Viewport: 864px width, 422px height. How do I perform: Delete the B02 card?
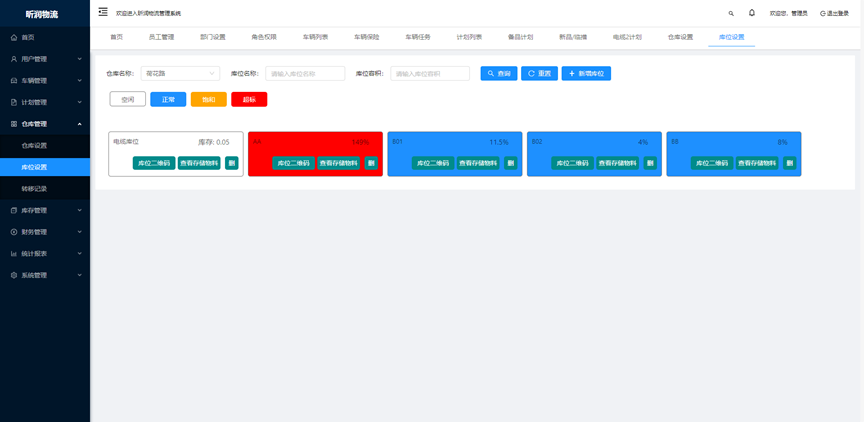coord(650,163)
